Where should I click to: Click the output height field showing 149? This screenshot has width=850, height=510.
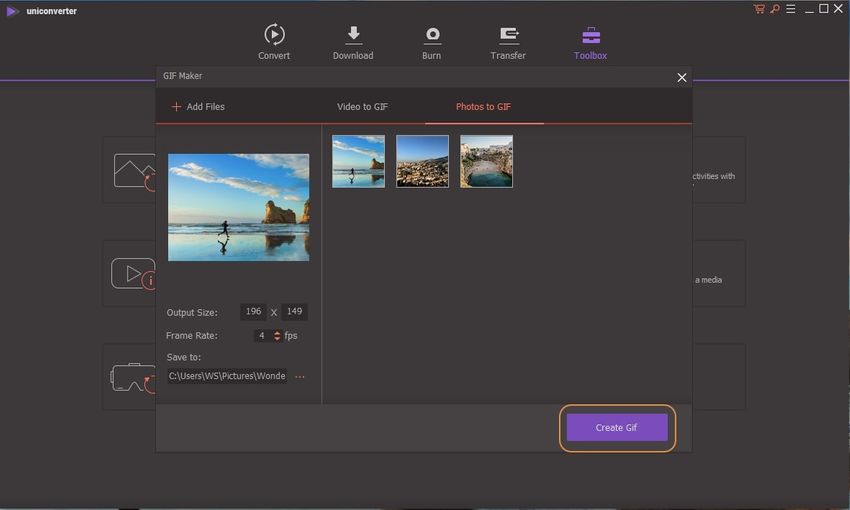click(294, 311)
